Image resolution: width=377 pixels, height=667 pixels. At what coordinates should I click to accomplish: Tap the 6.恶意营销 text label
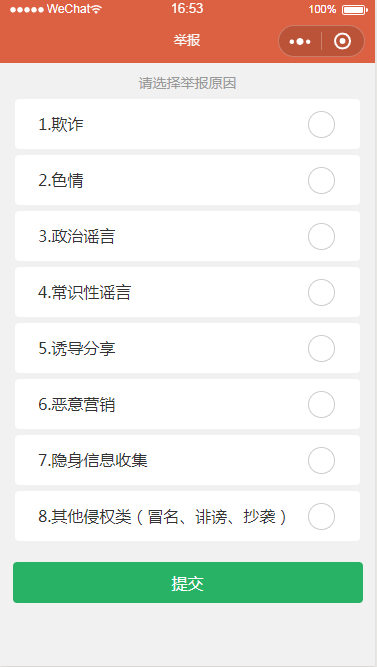pyautogui.click(x=77, y=405)
